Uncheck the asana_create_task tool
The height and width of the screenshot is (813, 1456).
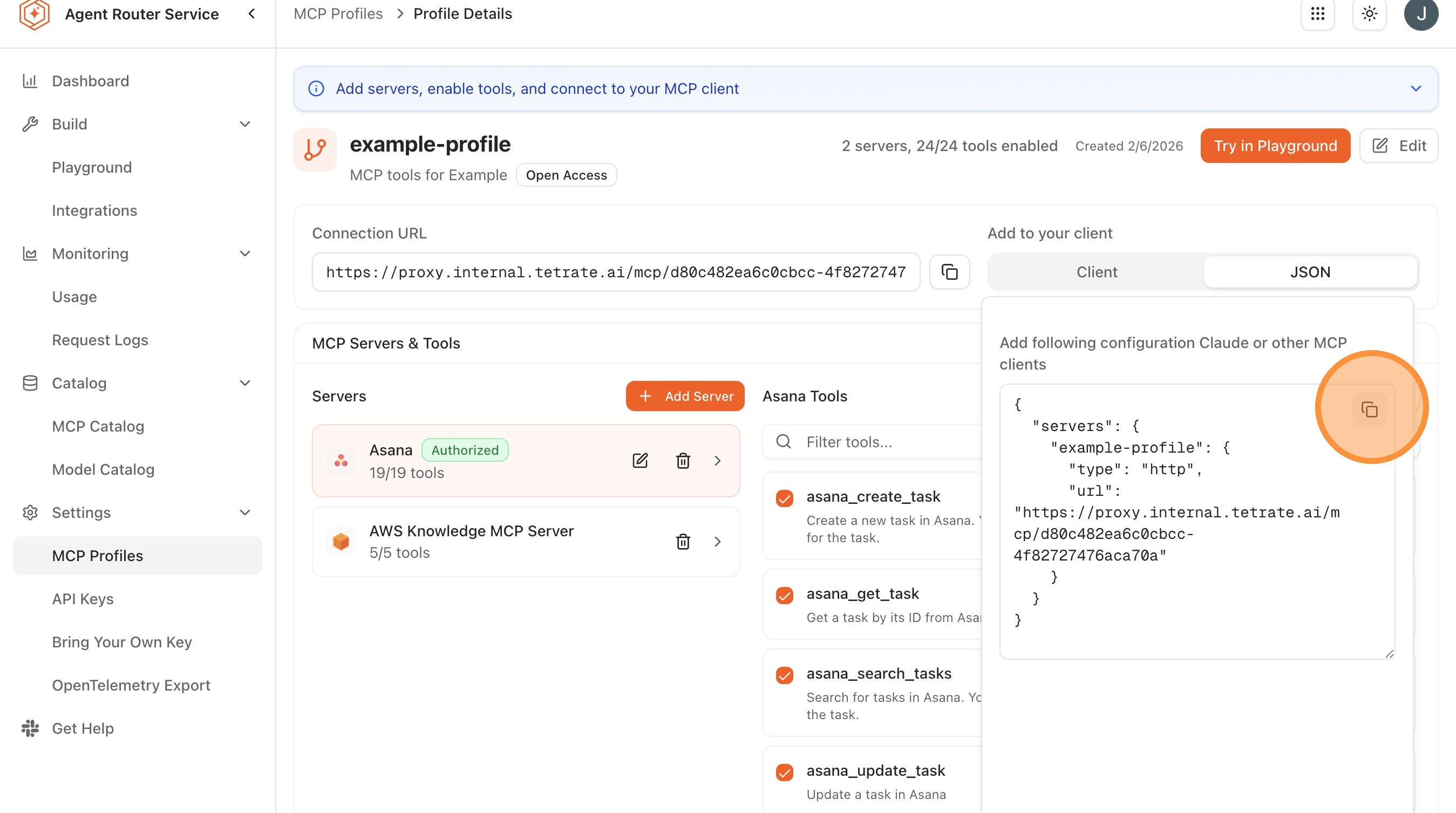pyautogui.click(x=785, y=498)
